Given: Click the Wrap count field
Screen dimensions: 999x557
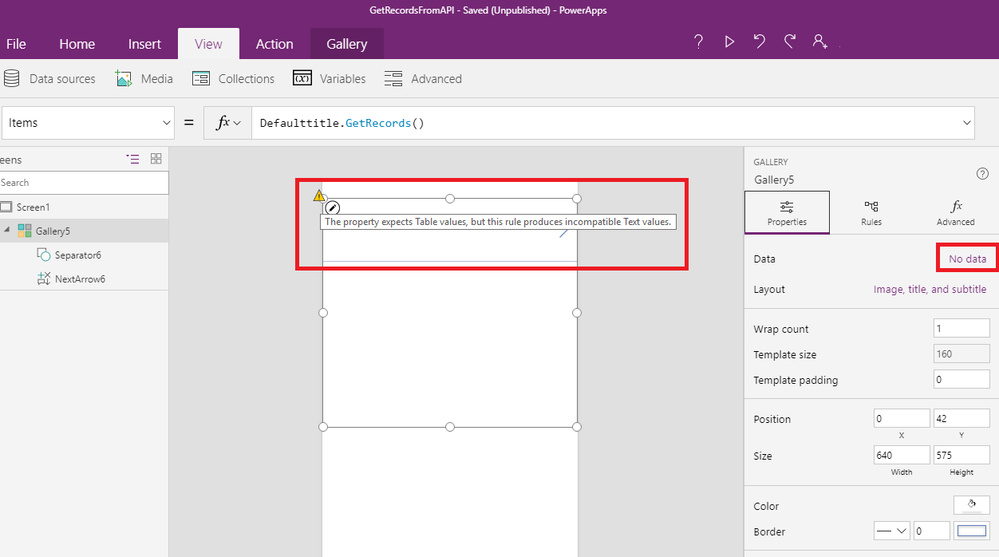Looking at the screenshot, I should (x=961, y=328).
